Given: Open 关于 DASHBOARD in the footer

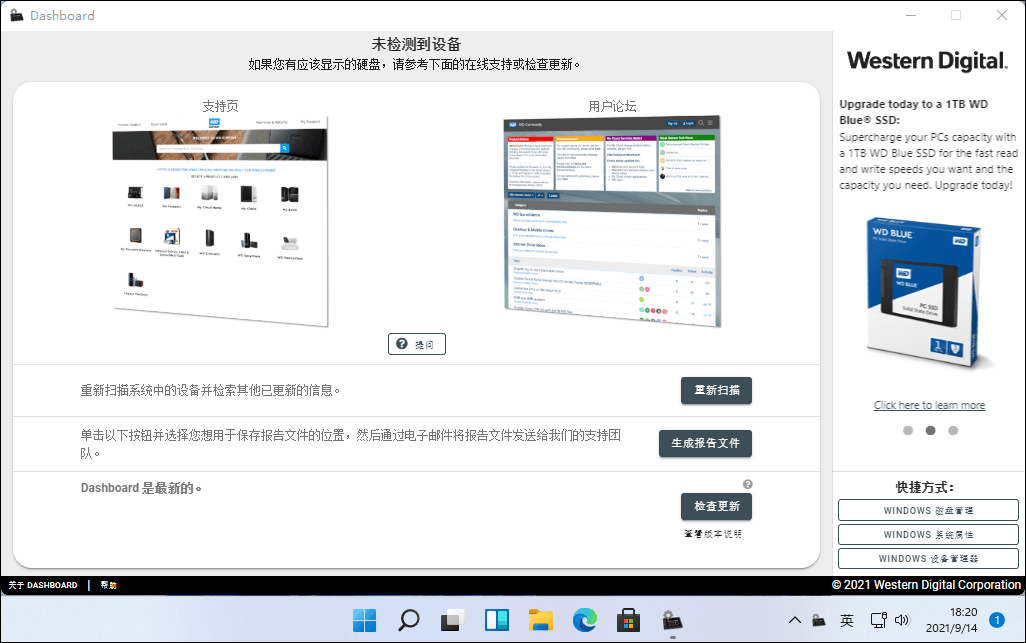Looking at the screenshot, I should coord(43,585).
